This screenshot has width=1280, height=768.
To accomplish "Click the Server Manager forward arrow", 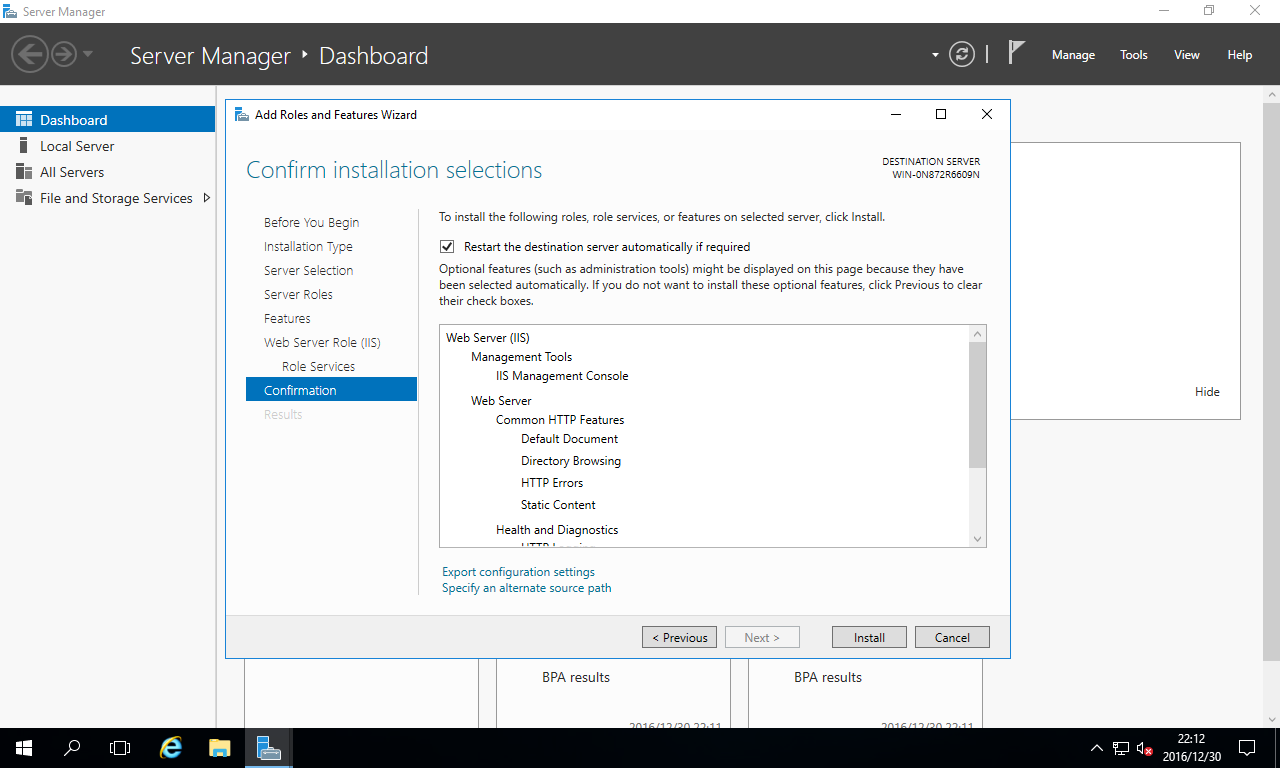I will (64, 53).
